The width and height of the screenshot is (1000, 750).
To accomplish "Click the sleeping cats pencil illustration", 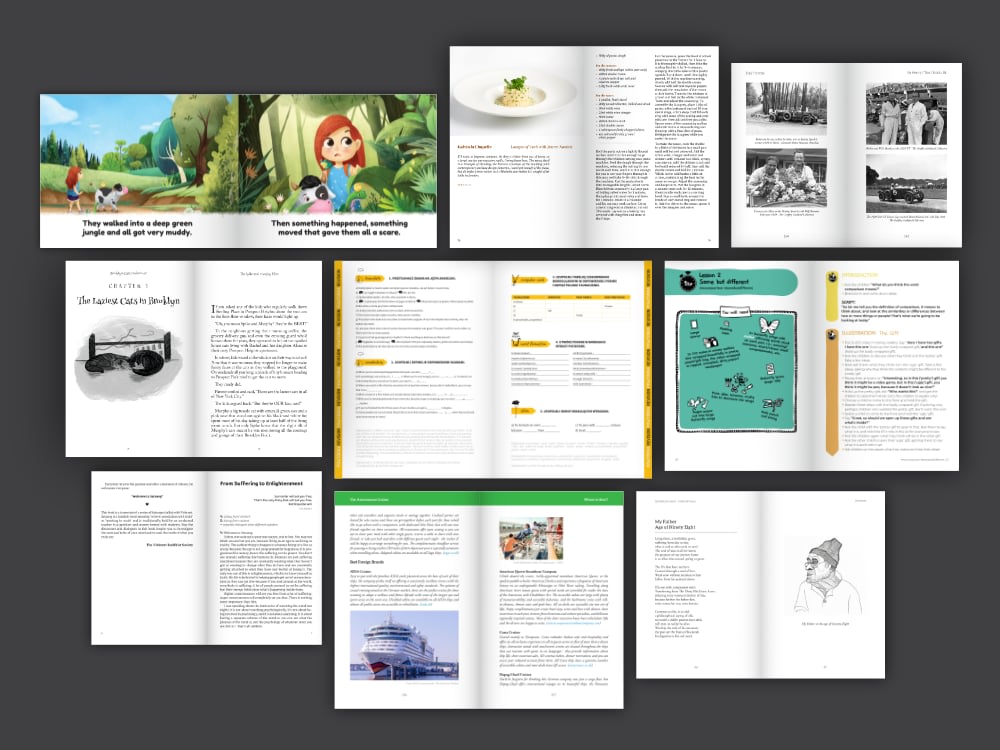I will coord(128,357).
